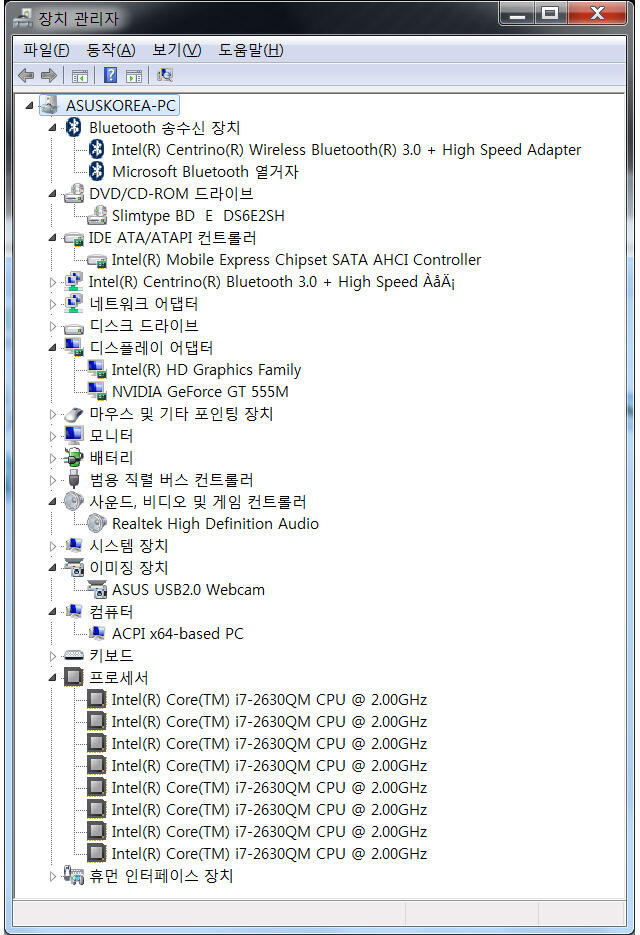The width and height of the screenshot is (640, 935).
Task: Click the 디스크 드라이브 category icon
Action: pos(73,327)
